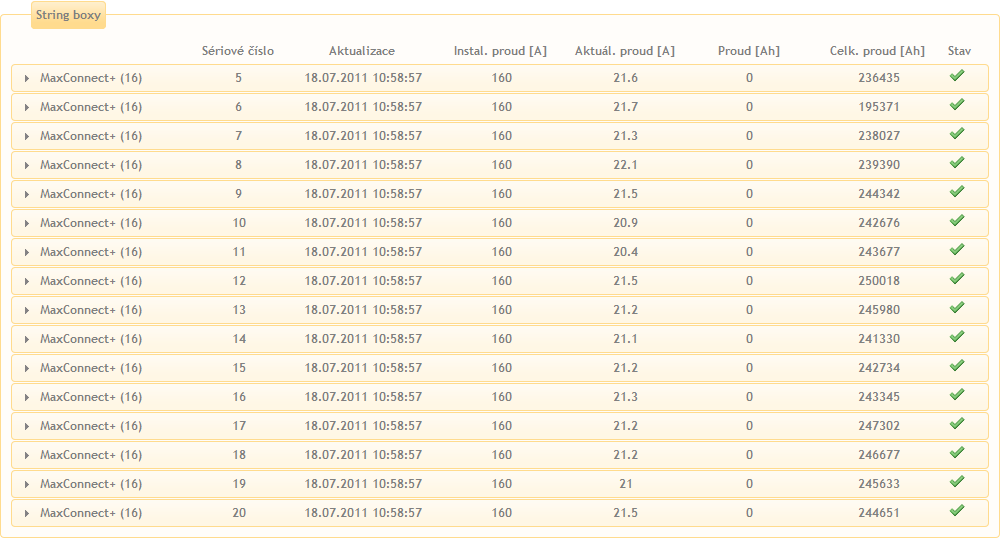Click green status checkmark for serial 8
1001x539 pixels.
(957, 163)
